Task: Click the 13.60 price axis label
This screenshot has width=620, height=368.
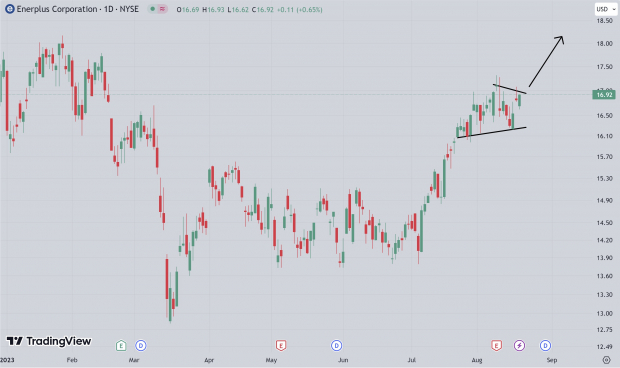Action: coord(604,276)
